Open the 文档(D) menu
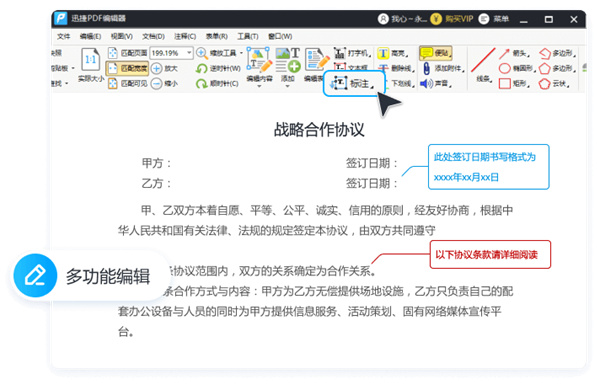 tap(153, 36)
